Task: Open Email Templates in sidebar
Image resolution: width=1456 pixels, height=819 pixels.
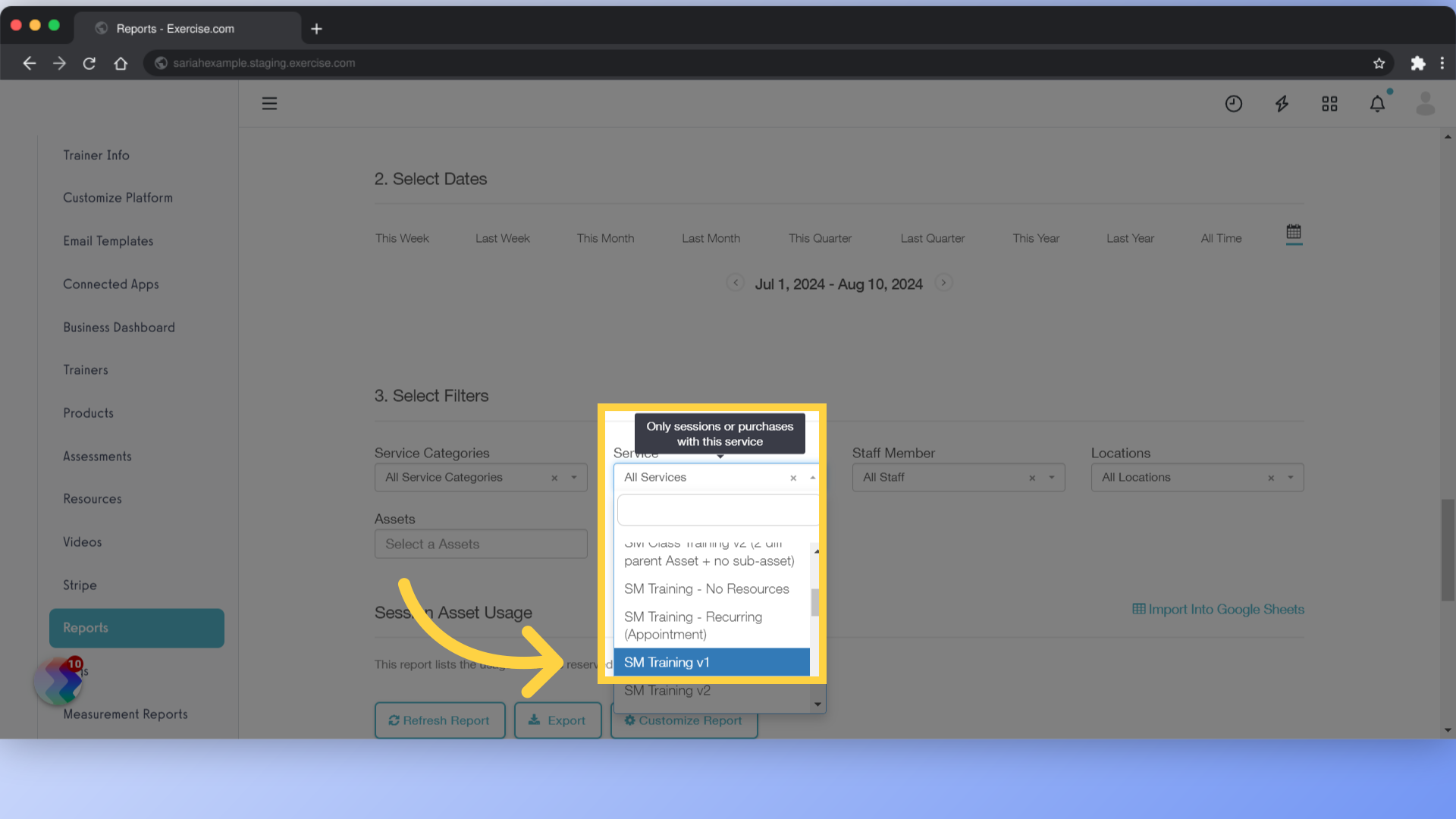Action: [108, 240]
